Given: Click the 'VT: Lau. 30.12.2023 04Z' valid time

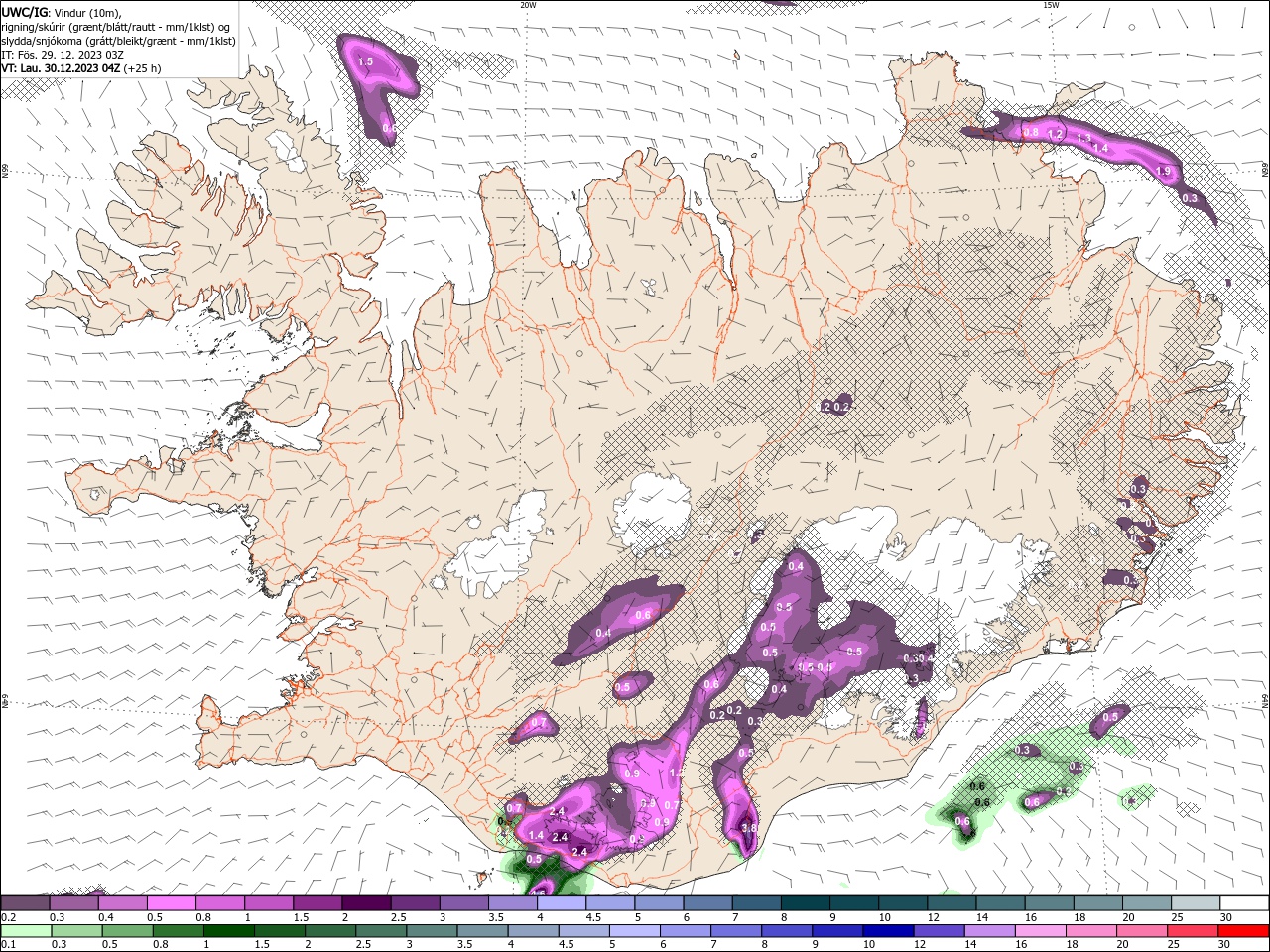Looking at the screenshot, I should [61, 68].
